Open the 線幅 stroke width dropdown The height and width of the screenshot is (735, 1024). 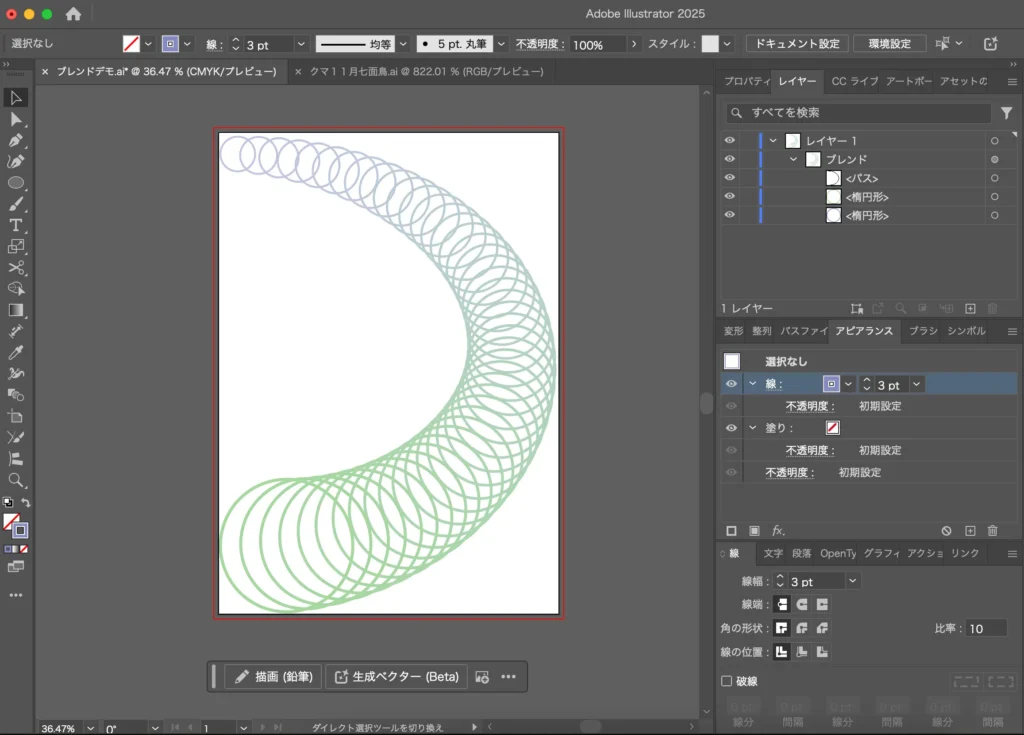[852, 581]
